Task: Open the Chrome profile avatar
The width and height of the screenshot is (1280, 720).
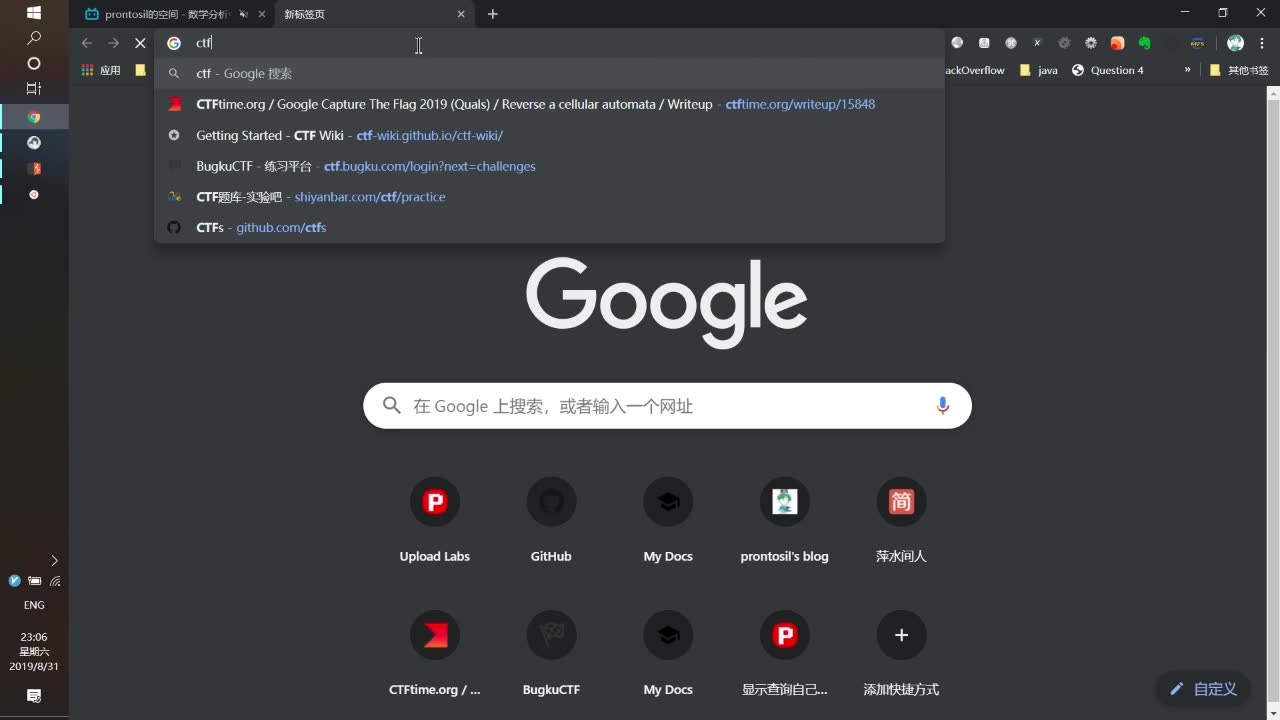Action: pyautogui.click(x=1235, y=43)
